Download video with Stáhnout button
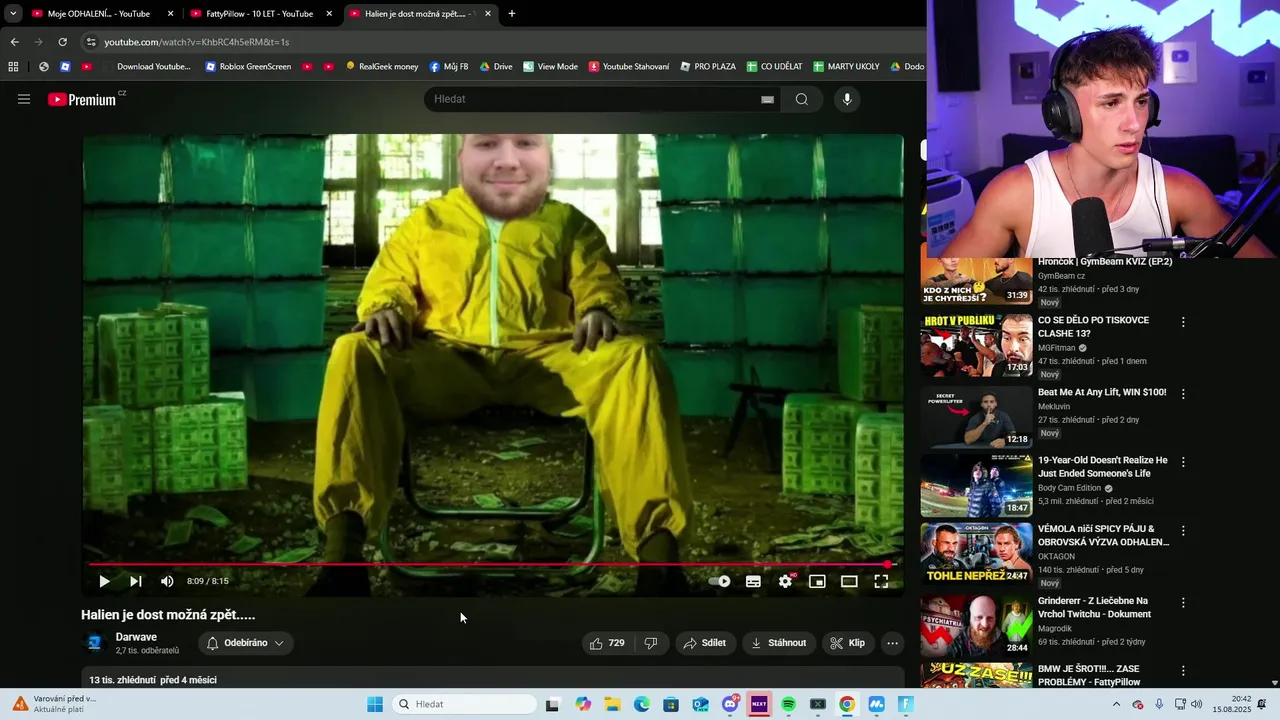The width and height of the screenshot is (1280, 720). [778, 643]
